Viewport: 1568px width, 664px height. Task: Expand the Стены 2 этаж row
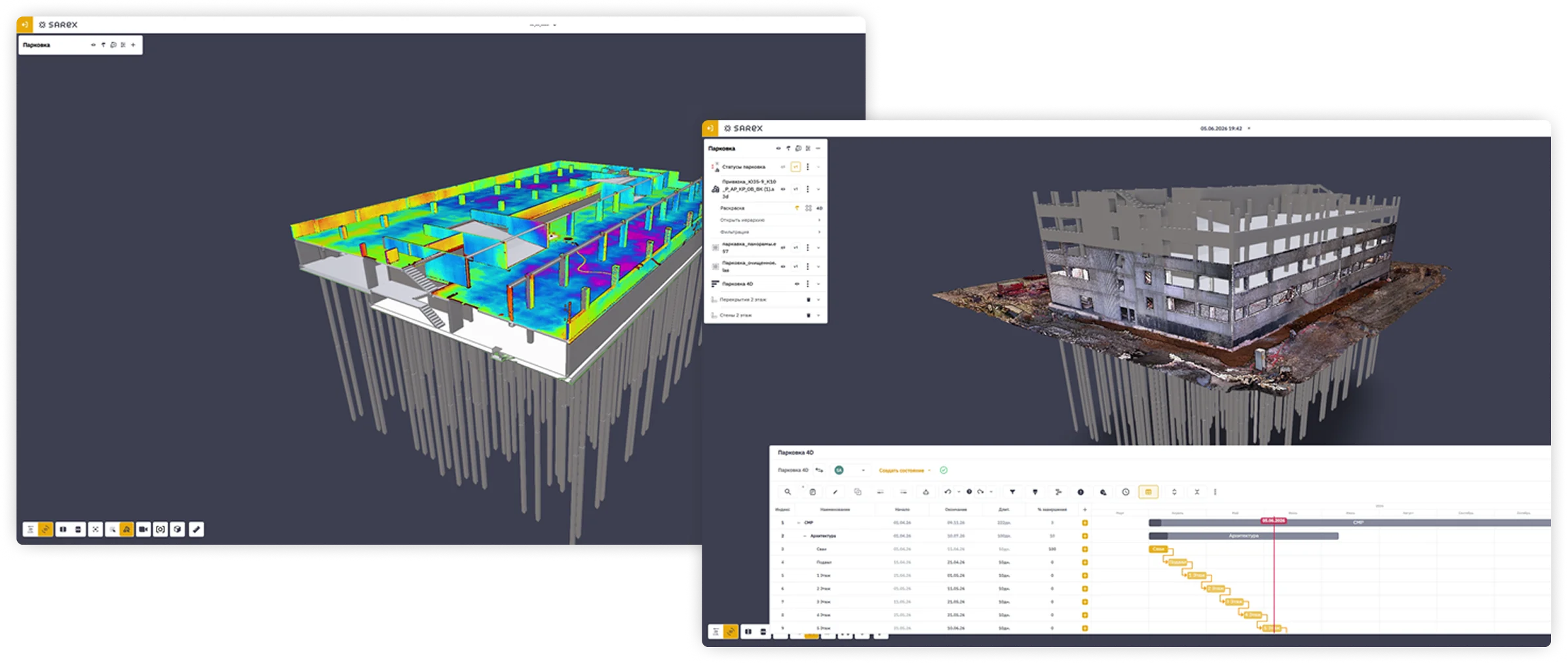(818, 315)
